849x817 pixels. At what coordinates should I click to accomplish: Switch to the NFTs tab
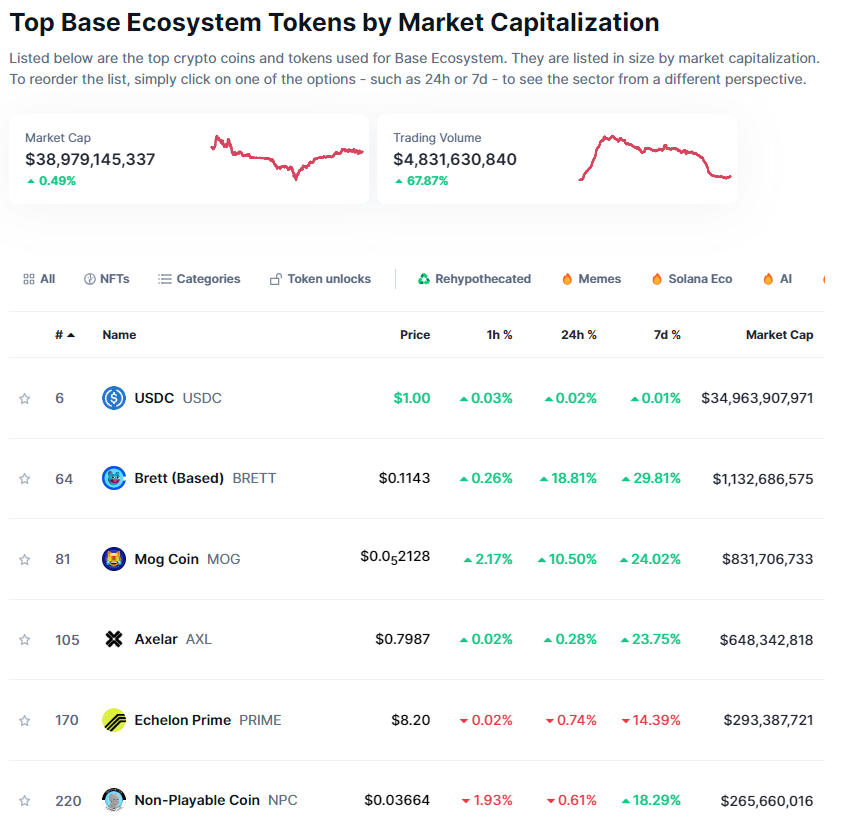(x=106, y=279)
